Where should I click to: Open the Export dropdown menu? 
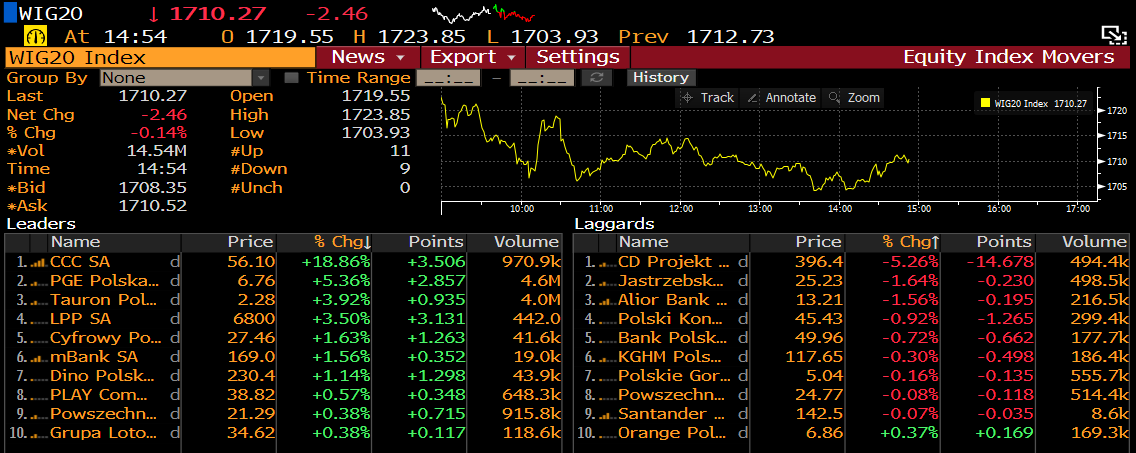472,57
